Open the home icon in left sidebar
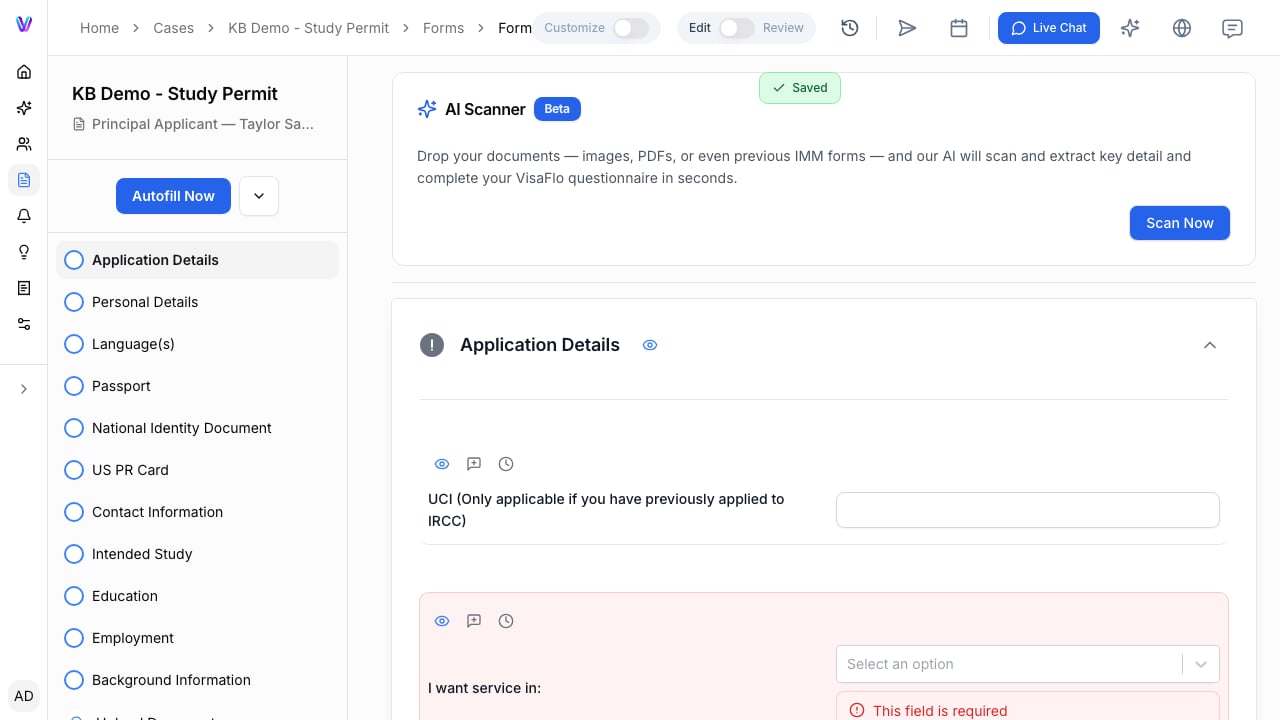Viewport: 1280px width, 720px height. coord(24,72)
